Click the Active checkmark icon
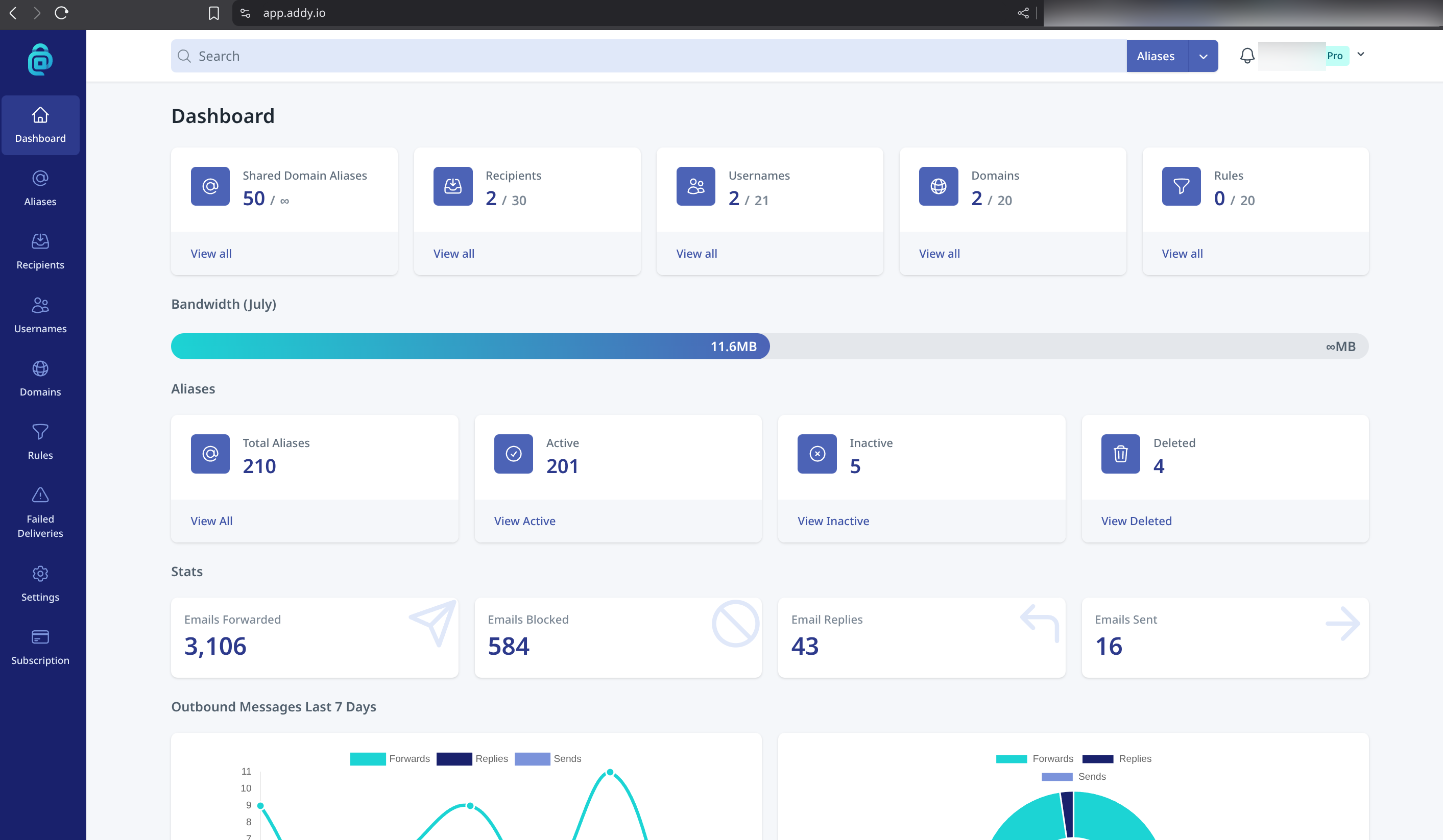Screen dimensions: 1443x840 [x=514, y=454]
